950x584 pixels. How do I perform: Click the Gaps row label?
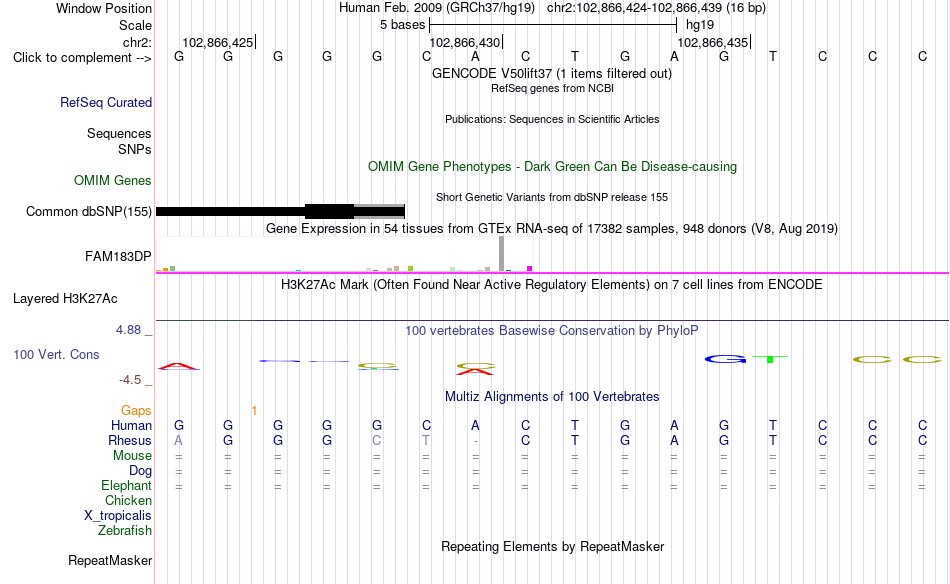(x=136, y=411)
